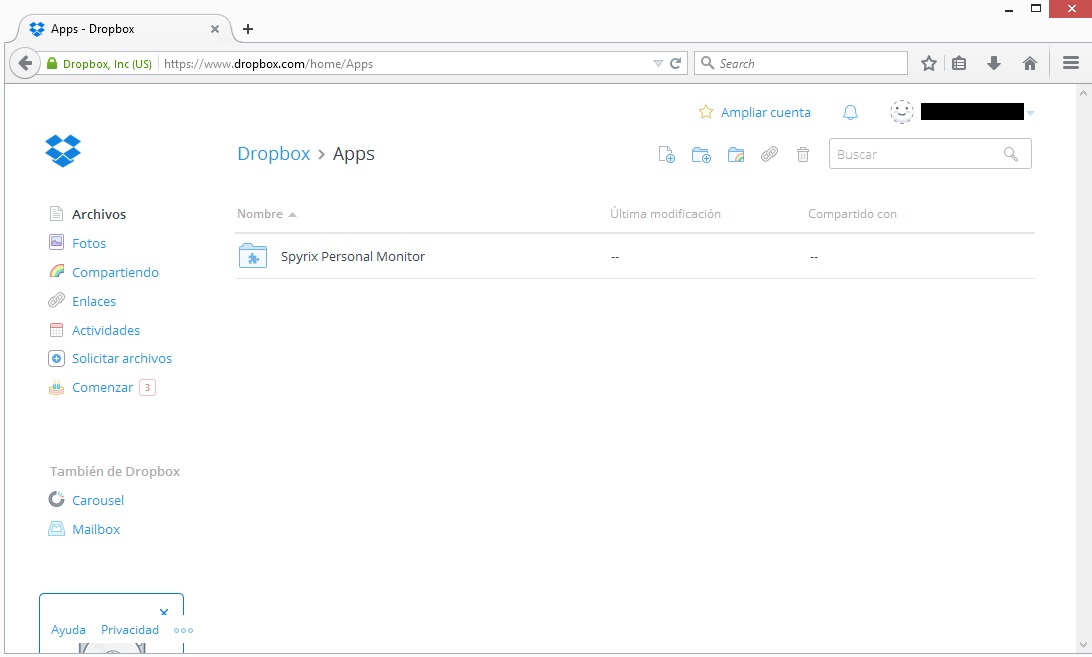Open the Spyrix Personal Monitor folder name
The image size is (1092, 657).
(352, 256)
